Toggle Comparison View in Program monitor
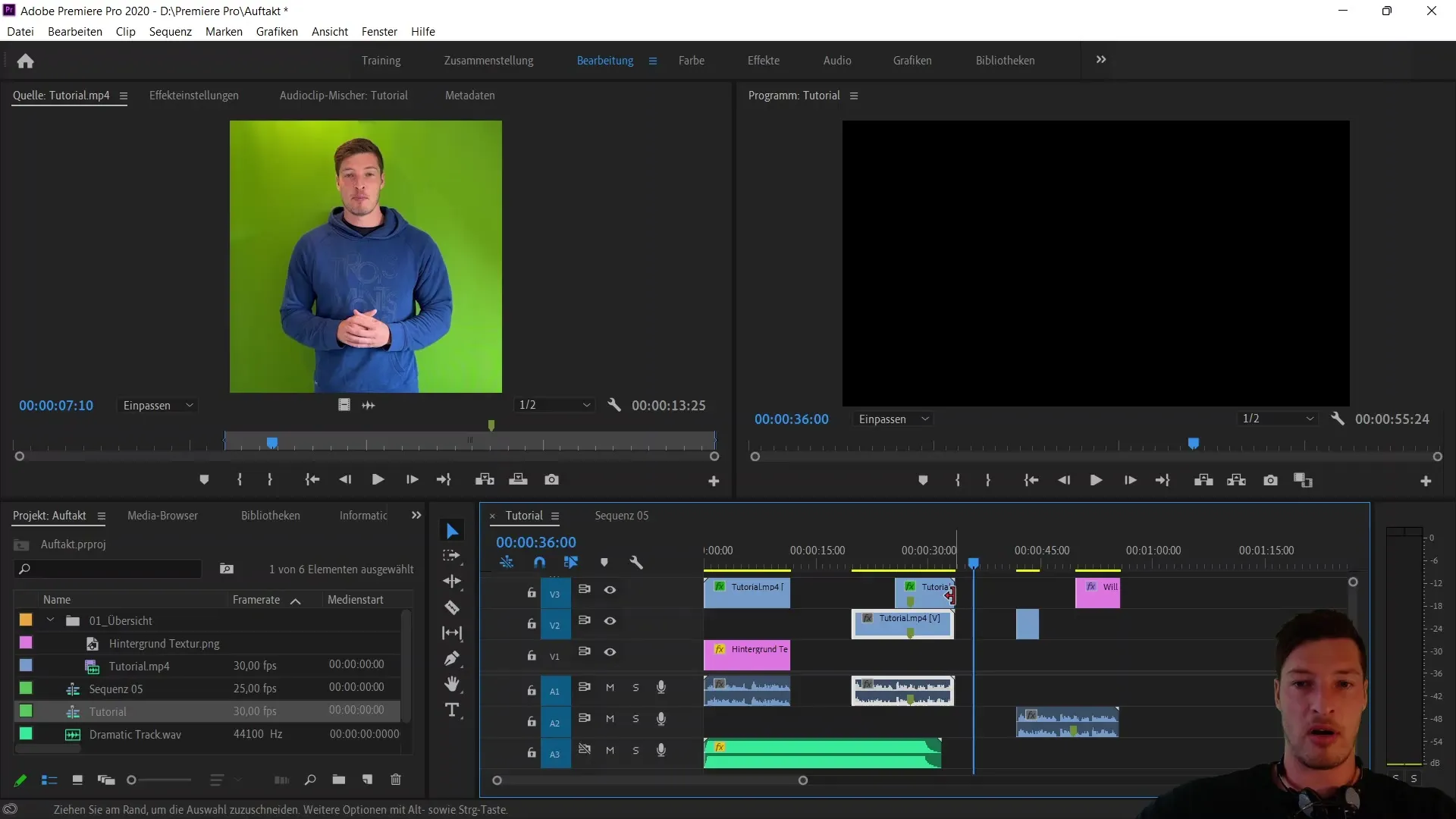Screen dimensions: 1456x819 [1303, 480]
